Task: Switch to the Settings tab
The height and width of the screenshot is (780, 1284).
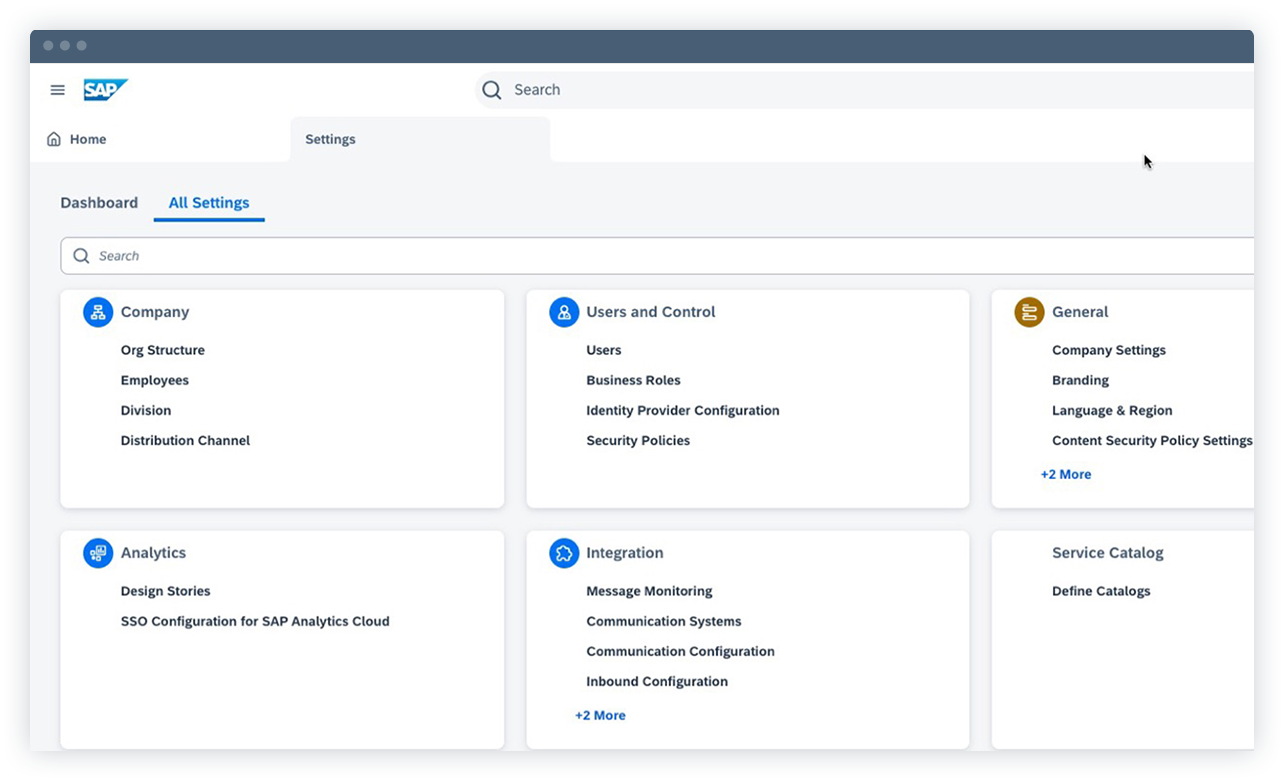Action: tap(330, 138)
